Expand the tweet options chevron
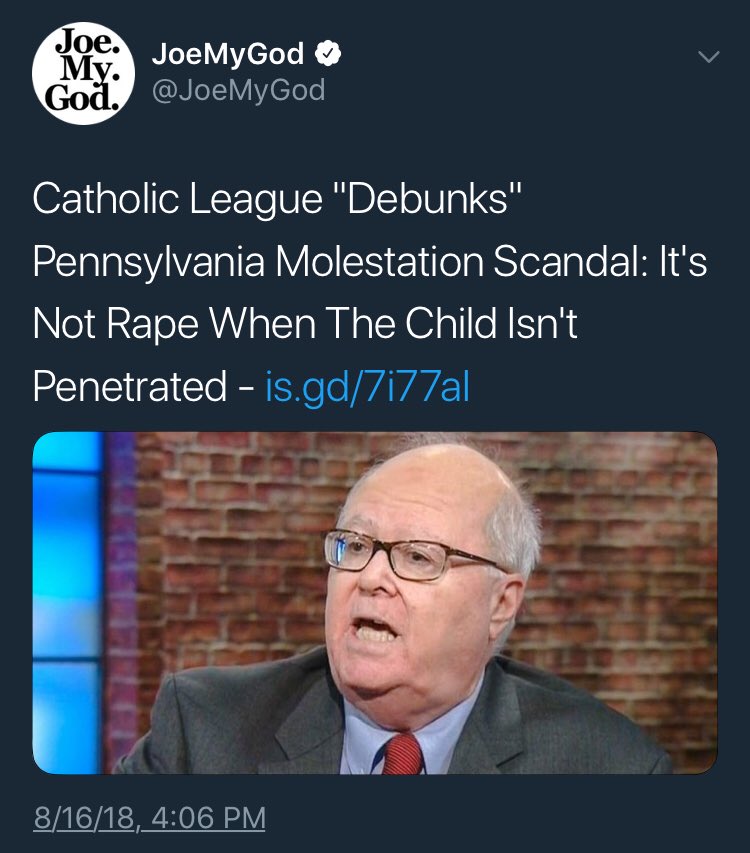Screen dimensions: 750x853 point(709,57)
